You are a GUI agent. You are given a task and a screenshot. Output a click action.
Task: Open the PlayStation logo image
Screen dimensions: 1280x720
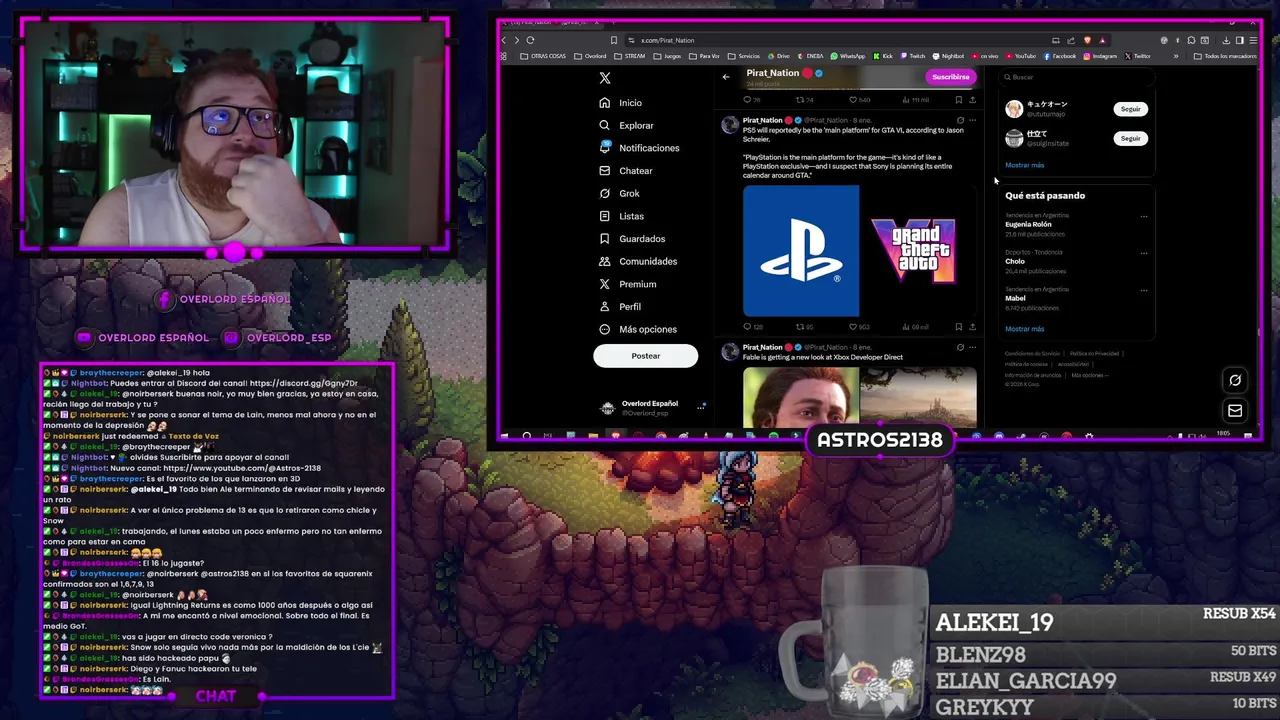pyautogui.click(x=801, y=251)
